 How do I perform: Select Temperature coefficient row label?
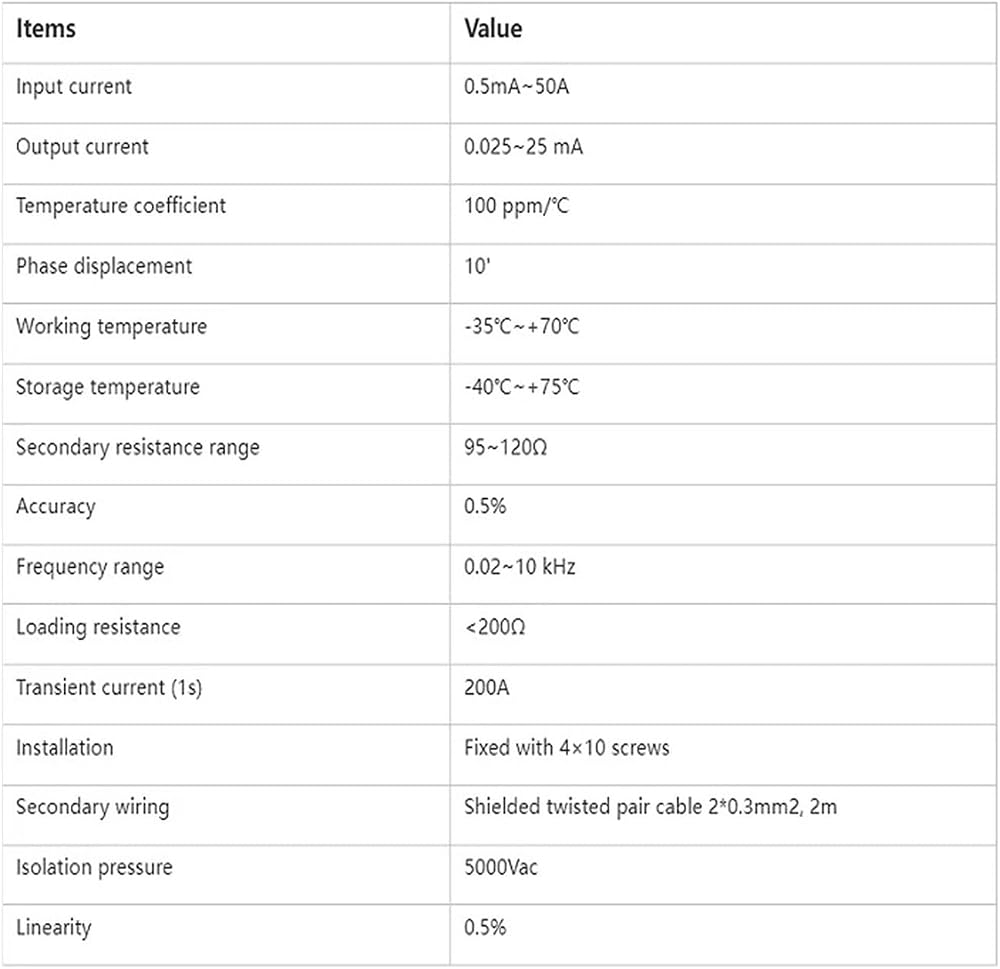[x=121, y=206]
